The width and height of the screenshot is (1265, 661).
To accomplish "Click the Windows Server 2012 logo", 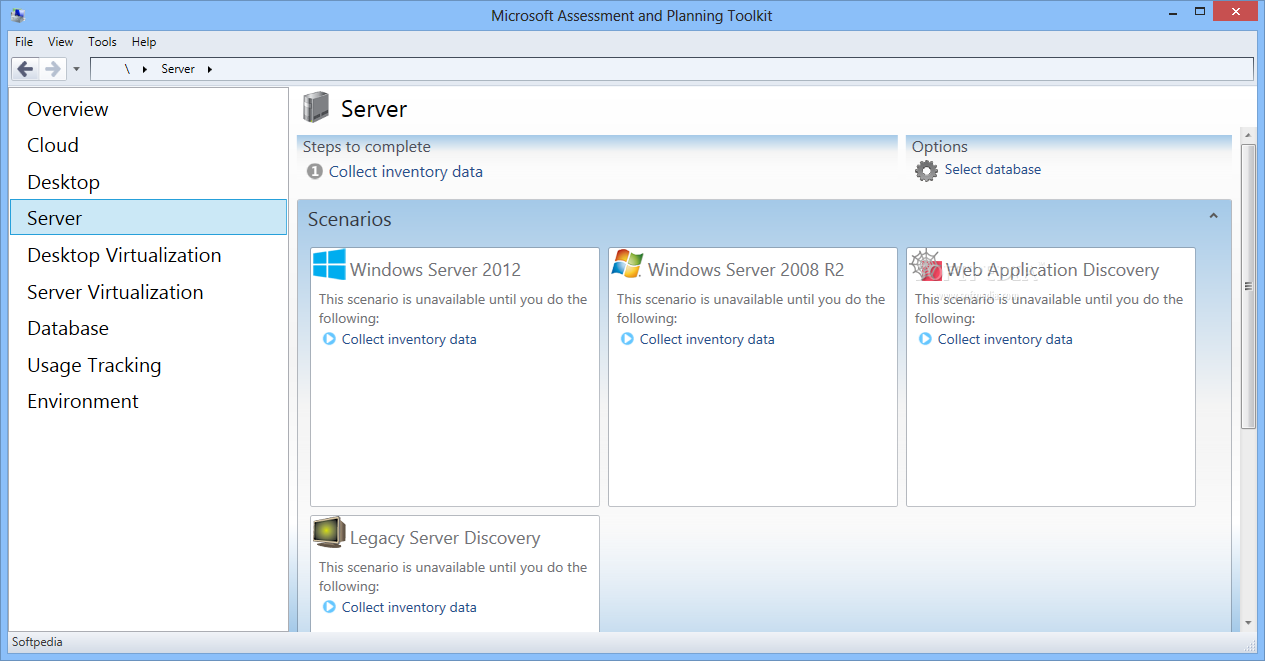I will (329, 264).
